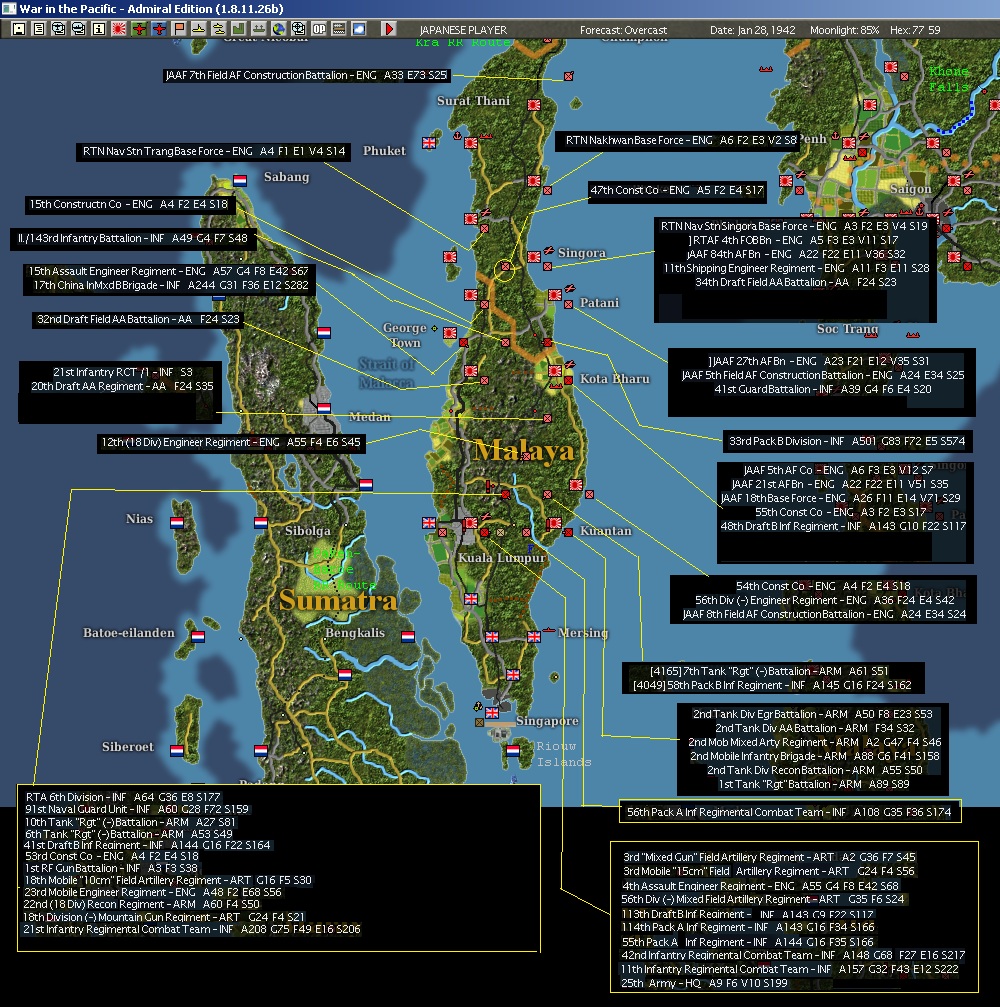The height and width of the screenshot is (1007, 1000).
Task: Select British flag near Phuket
Action: pos(429,143)
